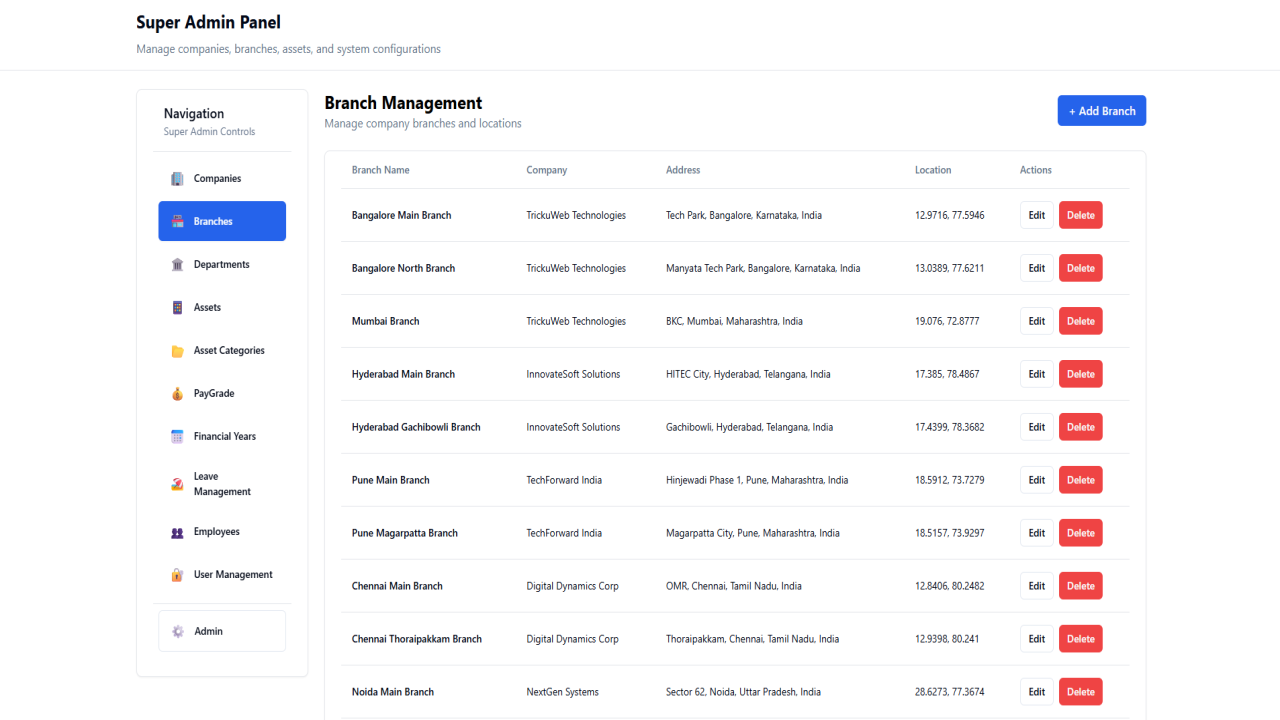Open the Companies navigation item
Image resolution: width=1280 pixels, height=720 pixels.
(x=222, y=179)
